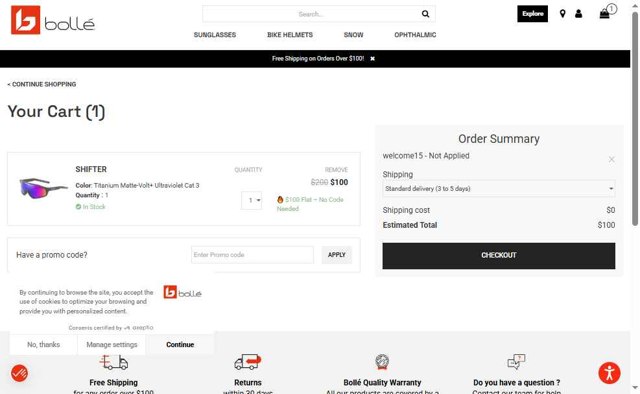Click the Quality Warranty badge icon

382,362
